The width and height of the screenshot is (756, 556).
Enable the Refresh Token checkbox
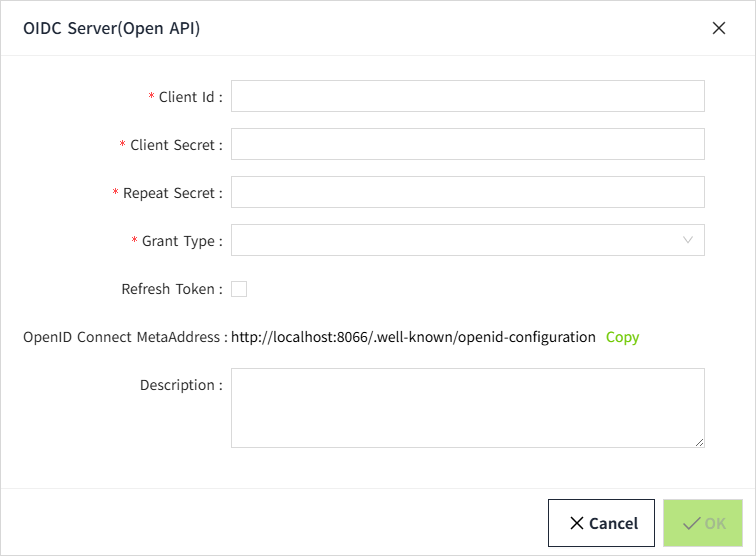coord(239,289)
